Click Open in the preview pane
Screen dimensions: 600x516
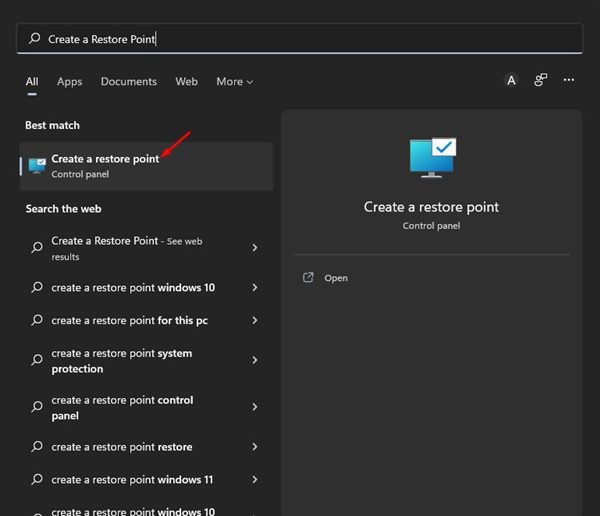(336, 278)
